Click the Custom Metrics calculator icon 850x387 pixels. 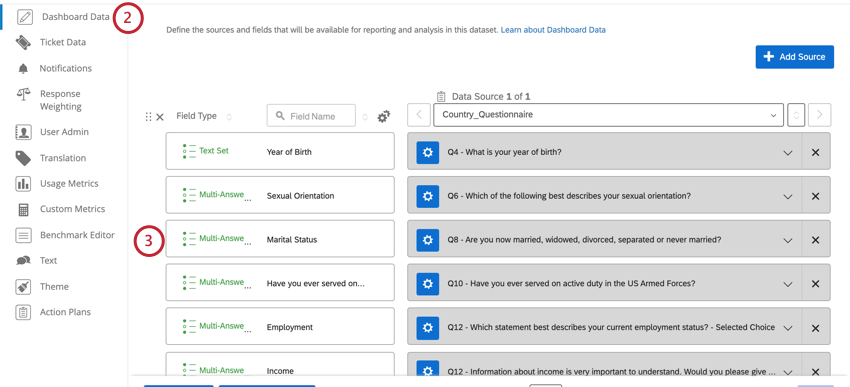(x=23, y=209)
